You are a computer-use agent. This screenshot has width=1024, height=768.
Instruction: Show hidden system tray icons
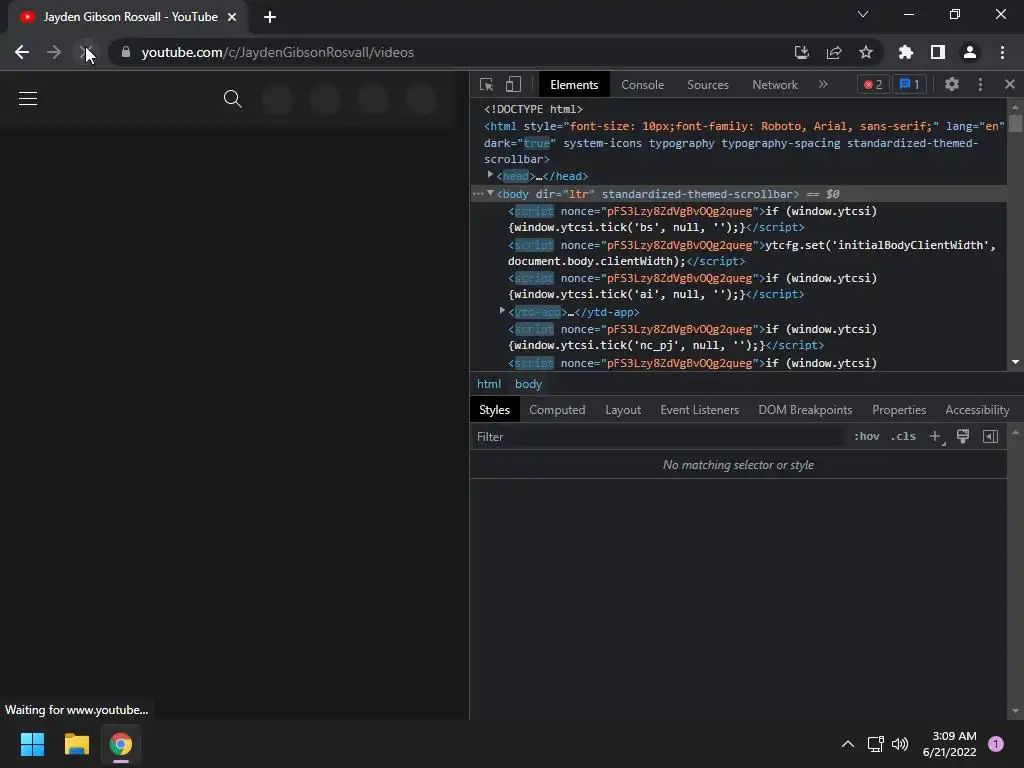point(848,744)
